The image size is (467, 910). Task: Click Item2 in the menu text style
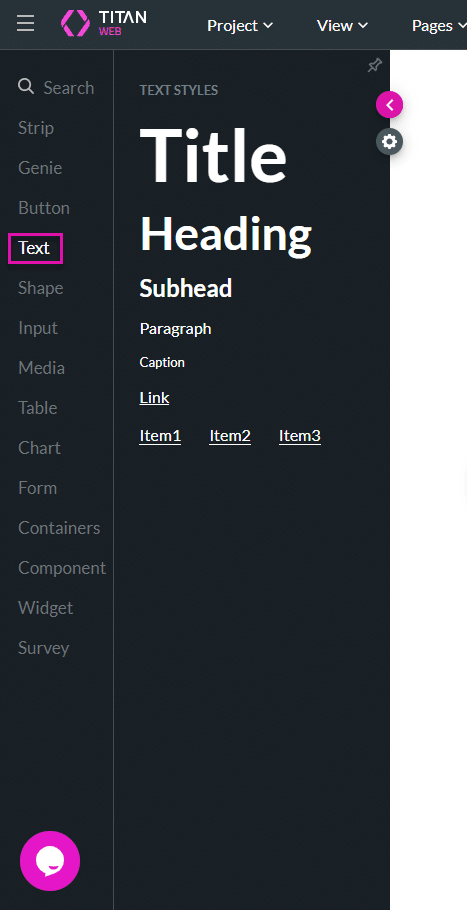[230, 436]
